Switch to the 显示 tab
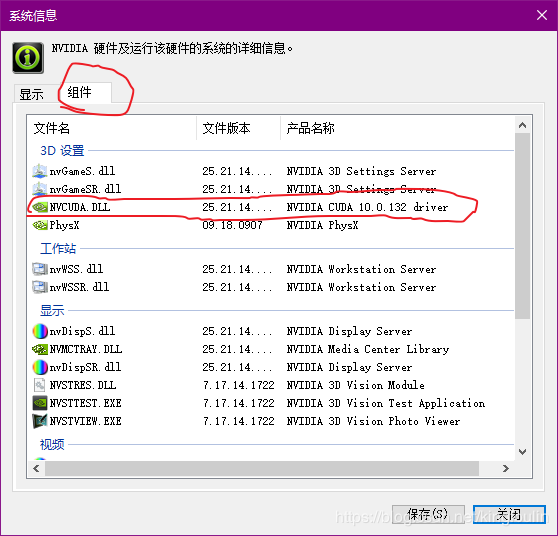 point(32,94)
